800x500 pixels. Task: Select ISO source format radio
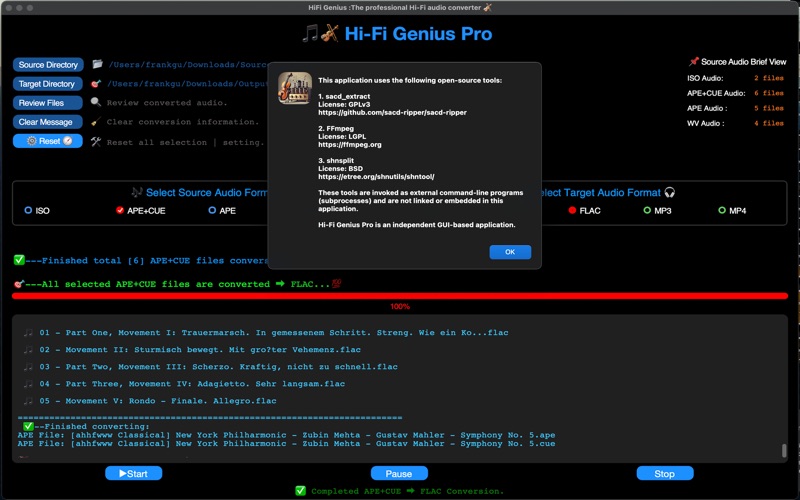[28, 210]
